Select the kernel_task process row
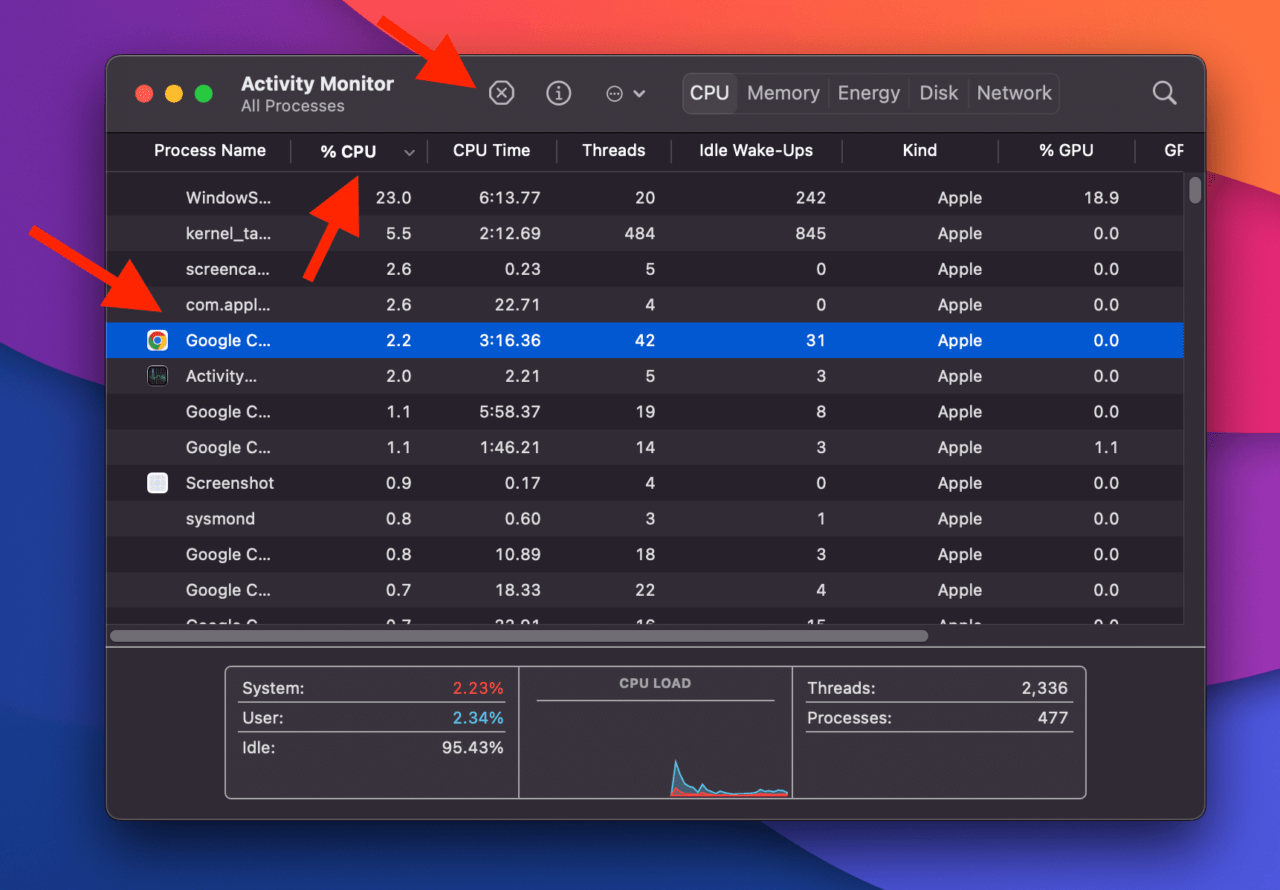 (x=300, y=233)
